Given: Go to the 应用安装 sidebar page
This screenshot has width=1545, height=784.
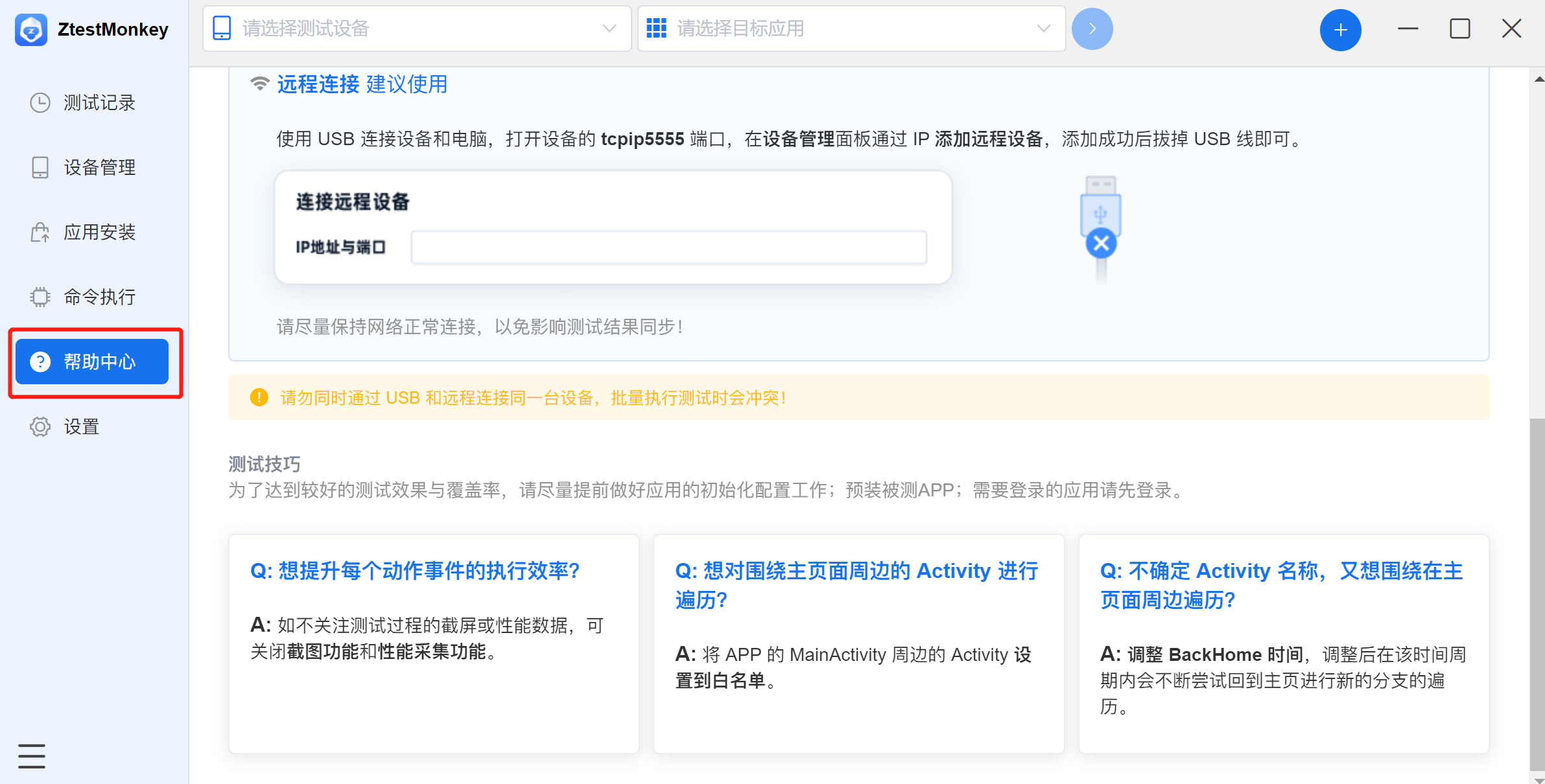Looking at the screenshot, I should pyautogui.click(x=92, y=232).
